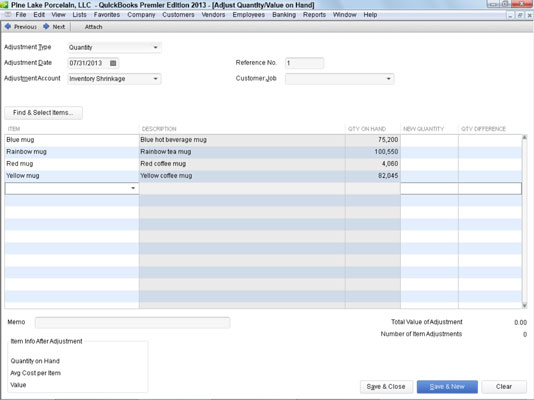The image size is (534, 400).
Task: Click the Previous arrow icon
Action: (x=8, y=27)
